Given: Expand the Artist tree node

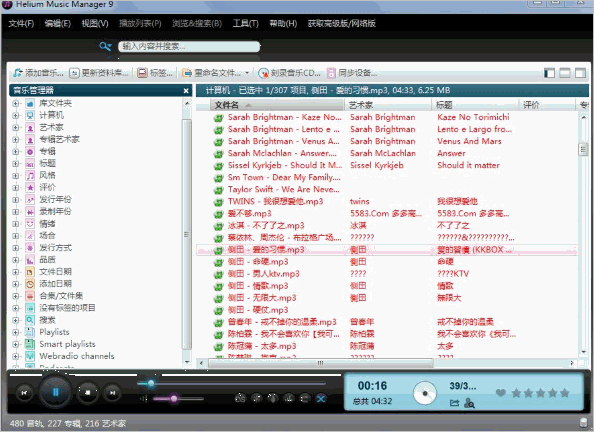Looking at the screenshot, I should click(16, 128).
